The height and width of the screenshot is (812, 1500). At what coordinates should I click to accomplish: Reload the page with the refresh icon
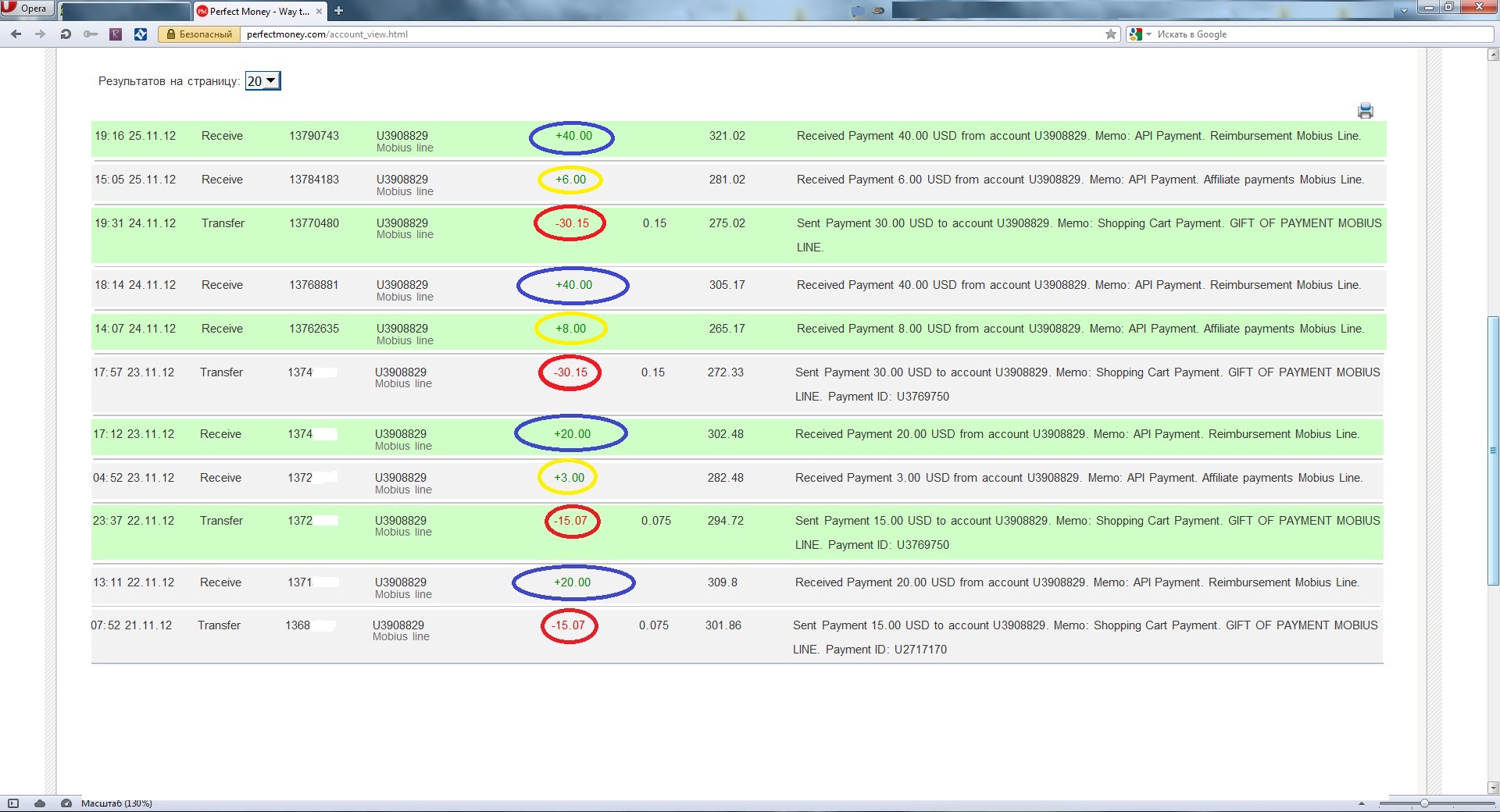(x=66, y=34)
